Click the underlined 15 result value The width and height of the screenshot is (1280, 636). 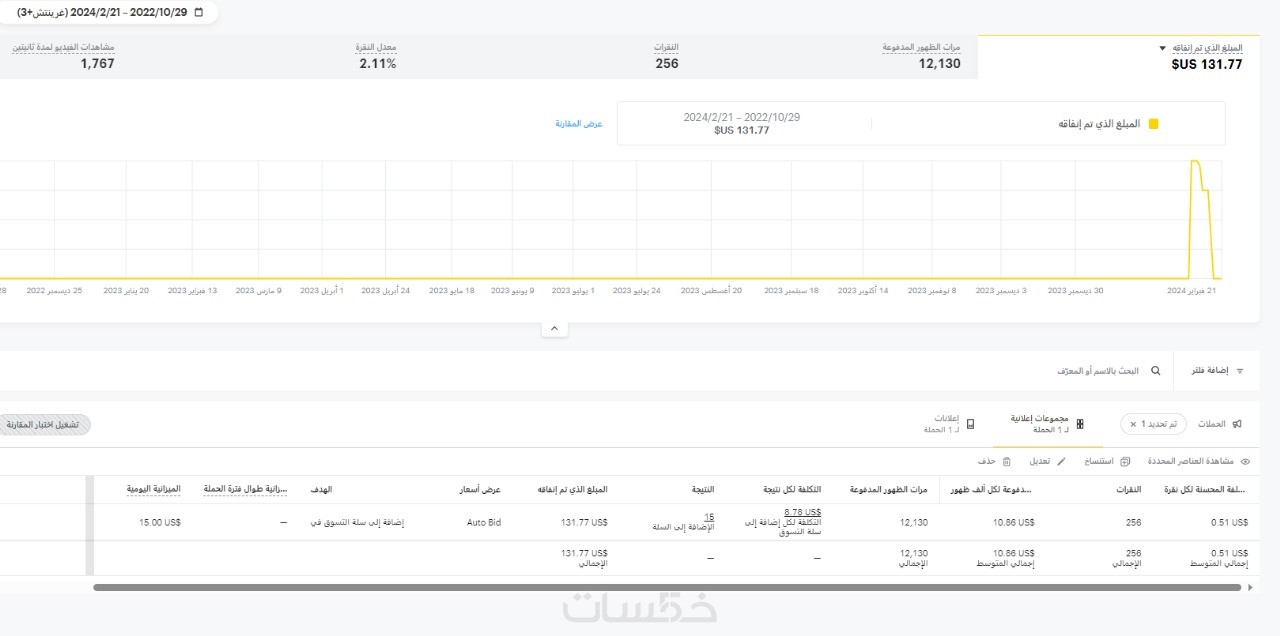(709, 517)
